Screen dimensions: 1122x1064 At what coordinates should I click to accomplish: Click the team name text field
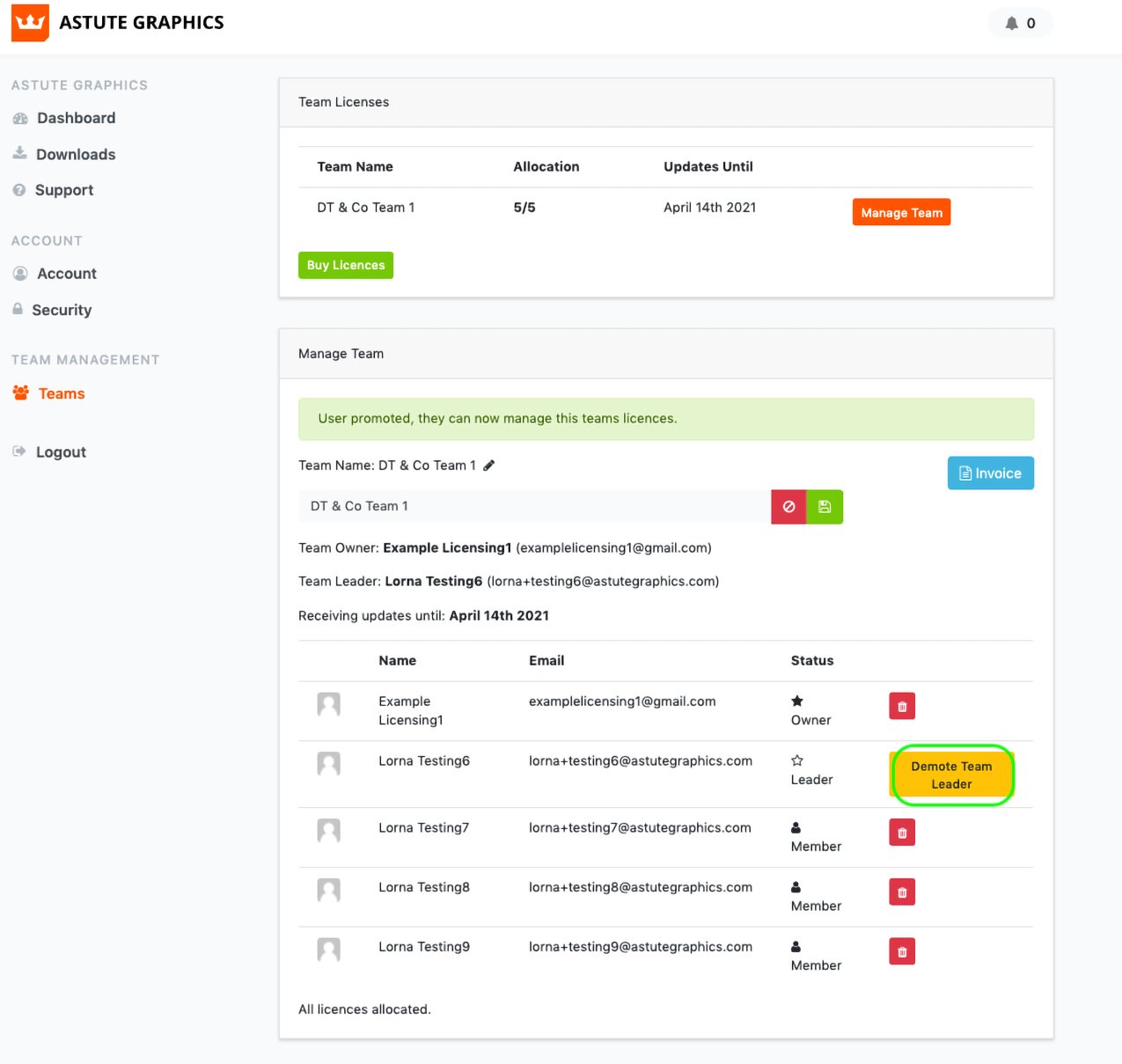pos(534,507)
